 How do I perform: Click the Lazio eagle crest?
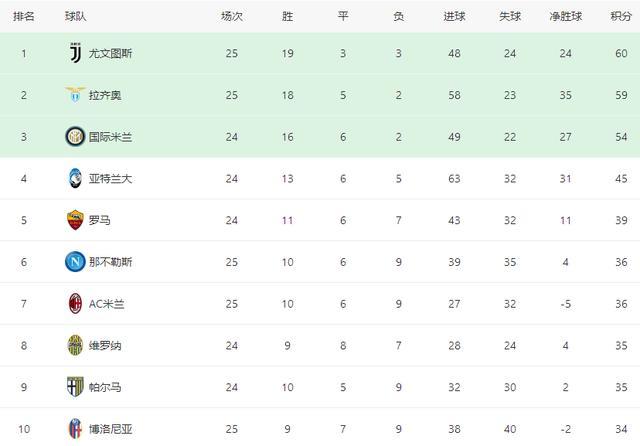pos(75,95)
